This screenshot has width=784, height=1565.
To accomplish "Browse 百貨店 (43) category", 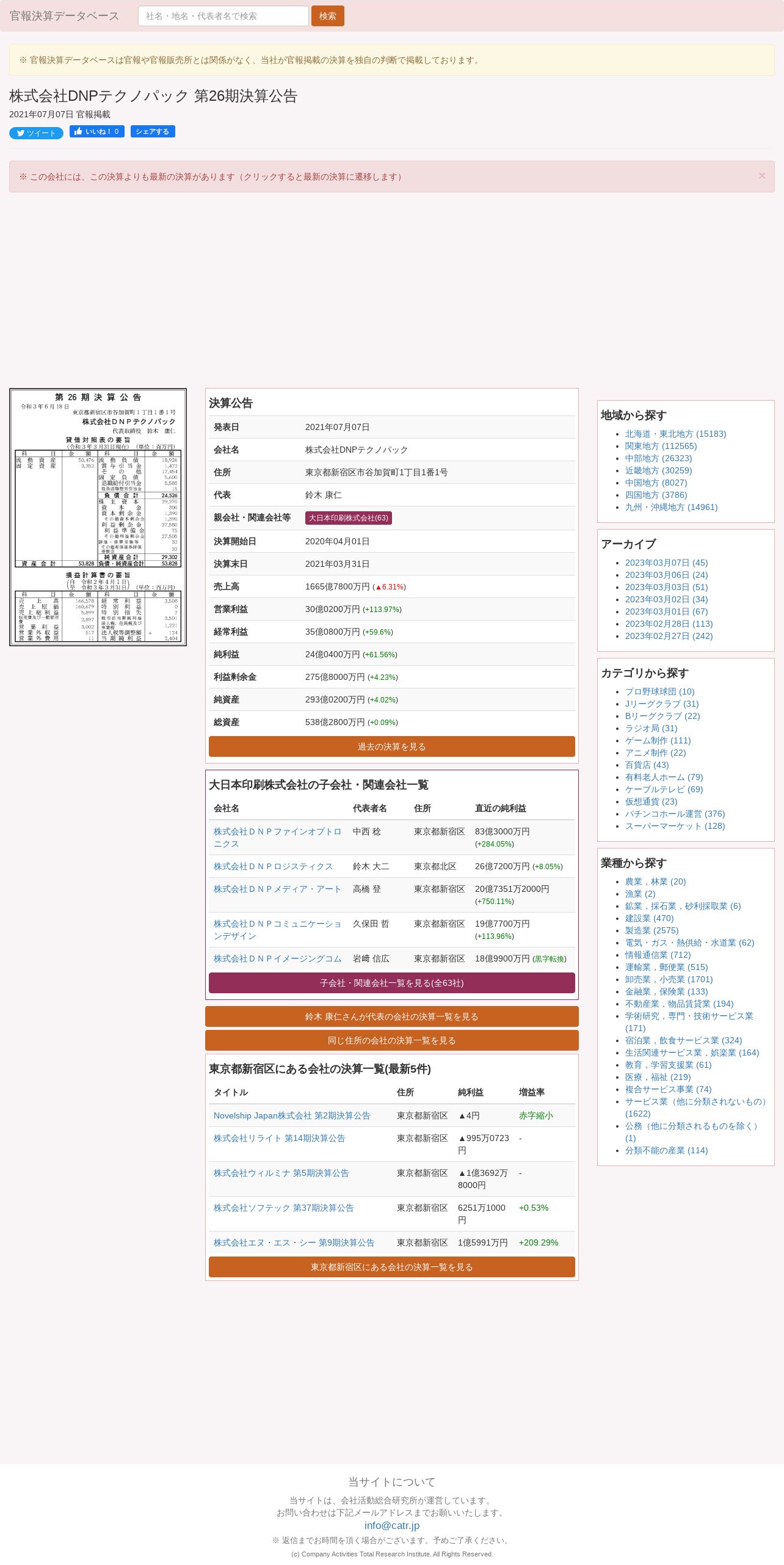I will click(647, 765).
